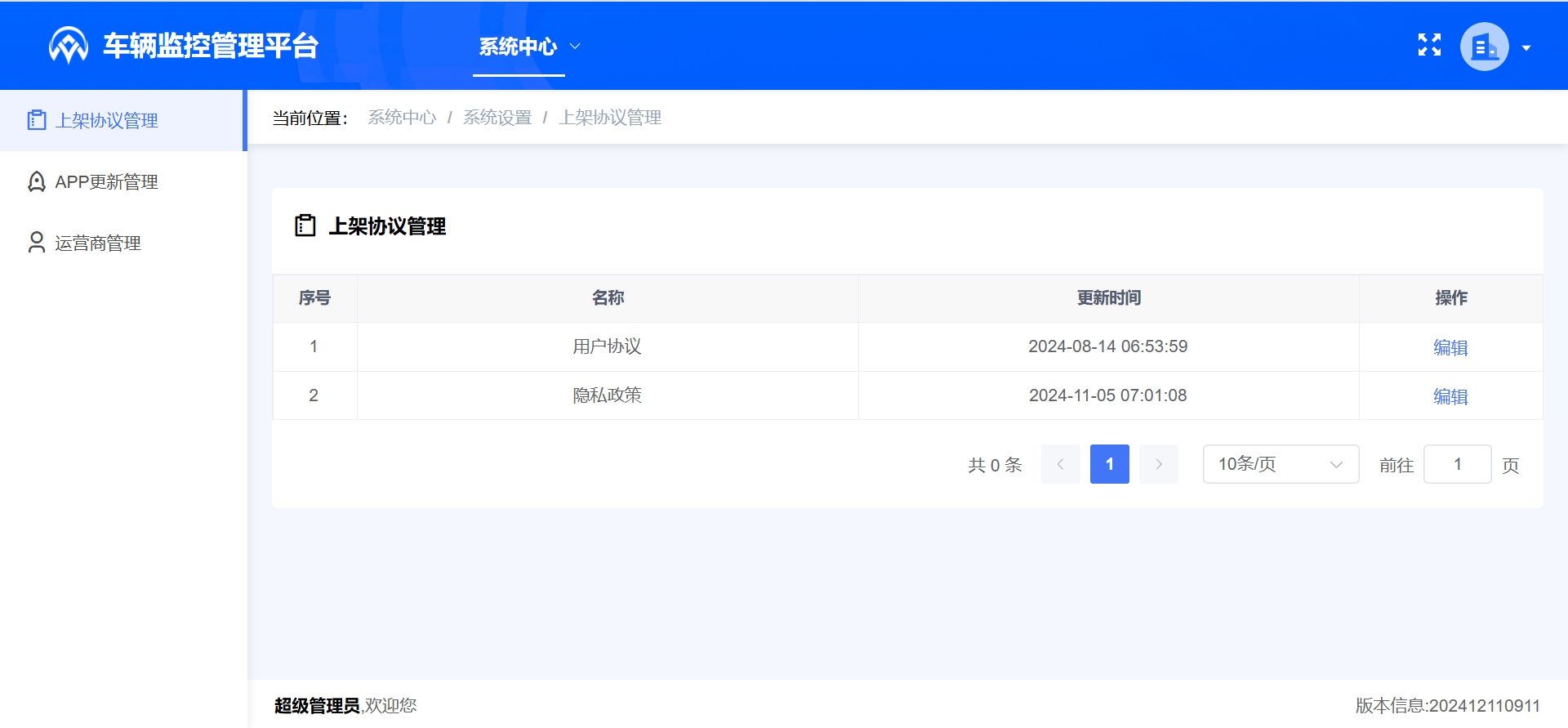1568x728 pixels.
Task: Open the user avatar icon
Action: click(x=1485, y=47)
